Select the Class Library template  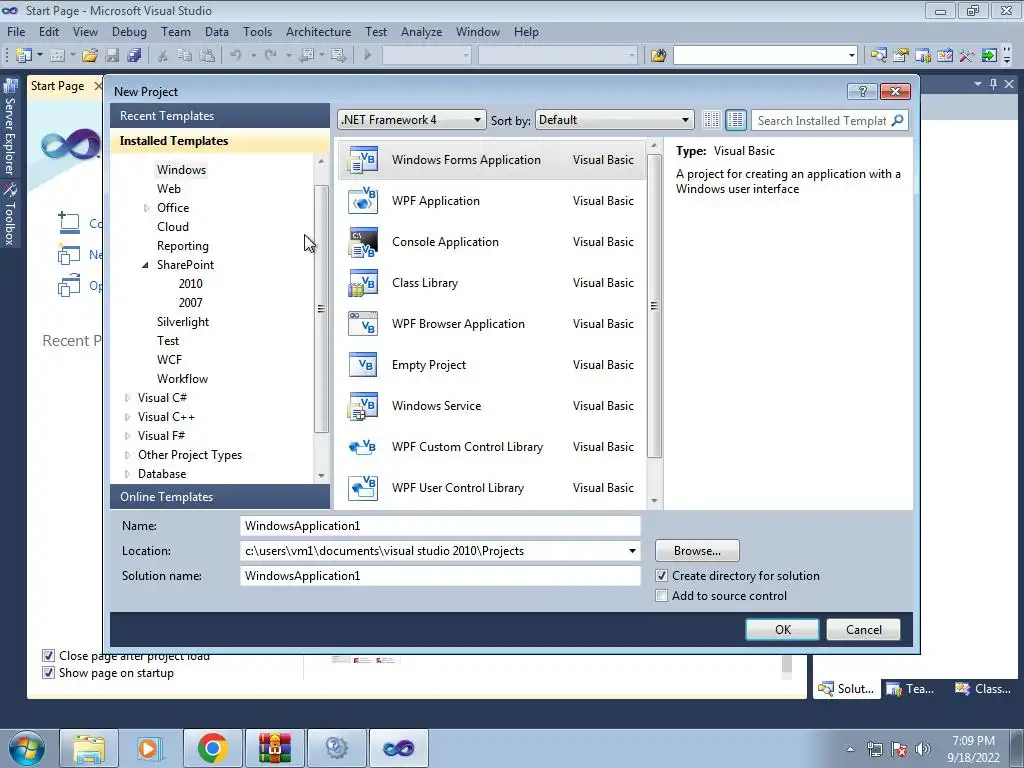coord(491,283)
